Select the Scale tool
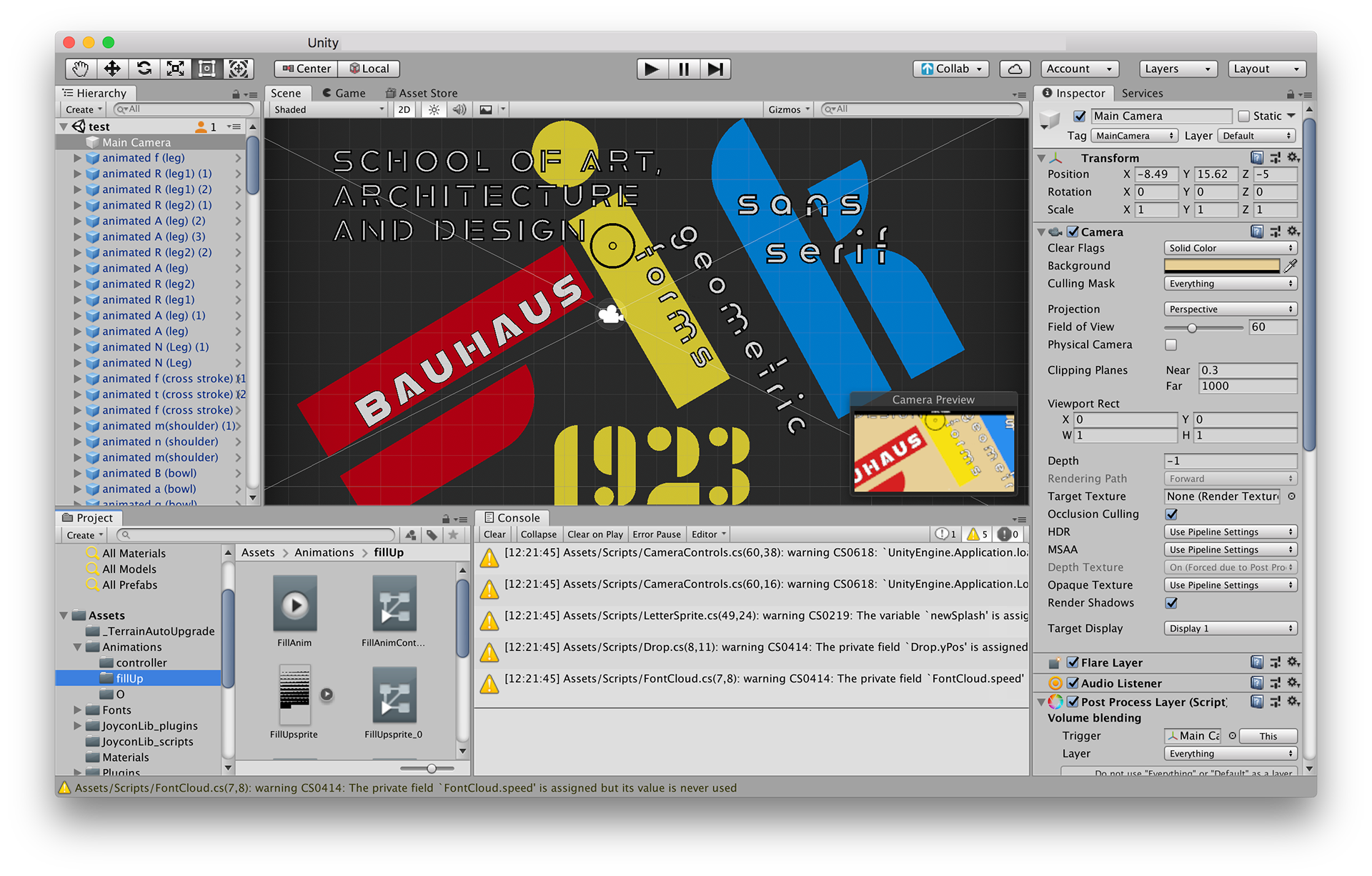This screenshot has width=1372, height=876. tap(175, 69)
